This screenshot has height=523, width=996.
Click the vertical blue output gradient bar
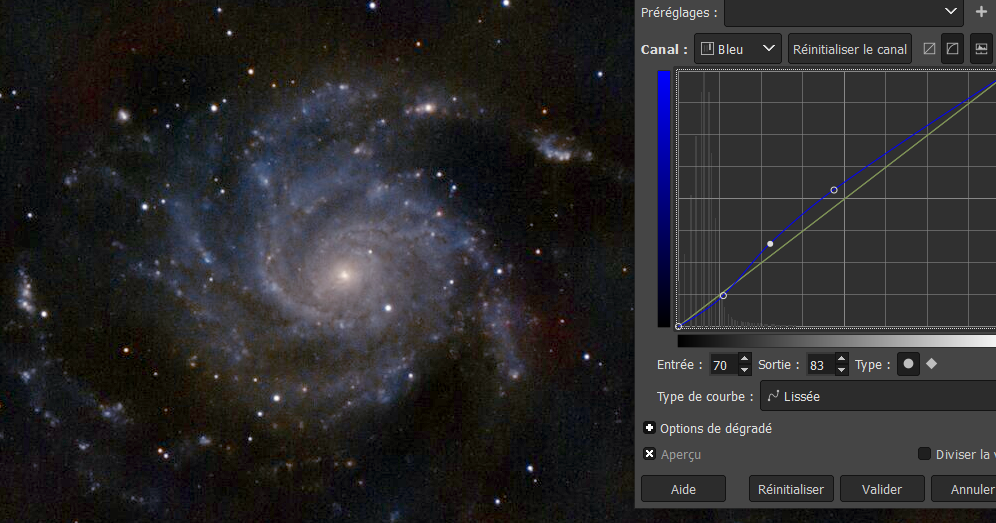tap(664, 198)
